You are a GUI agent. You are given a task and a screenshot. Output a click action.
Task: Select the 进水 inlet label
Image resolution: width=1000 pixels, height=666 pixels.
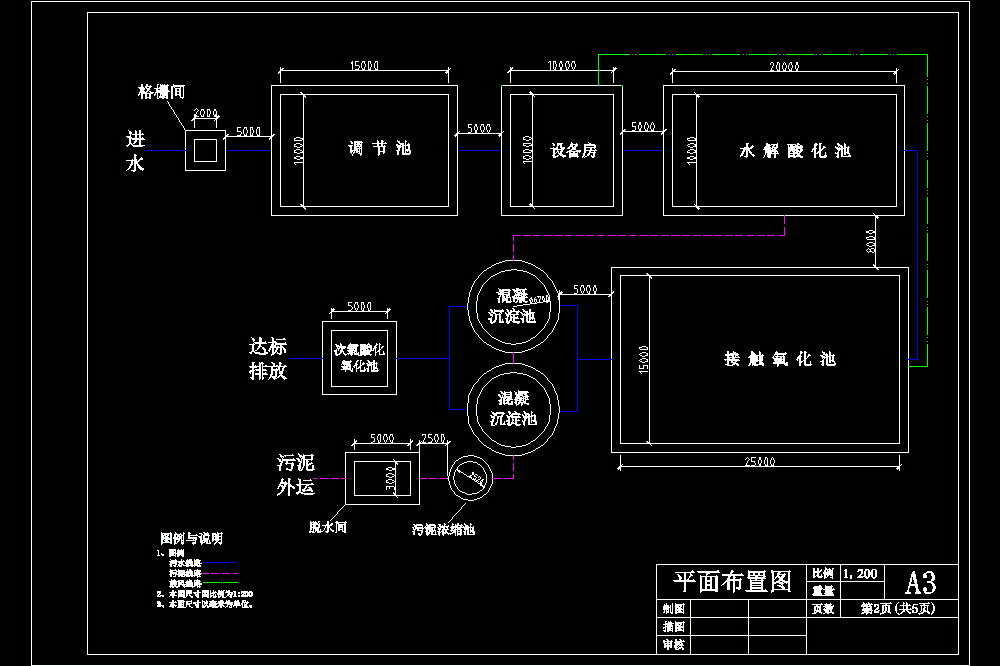tap(135, 151)
